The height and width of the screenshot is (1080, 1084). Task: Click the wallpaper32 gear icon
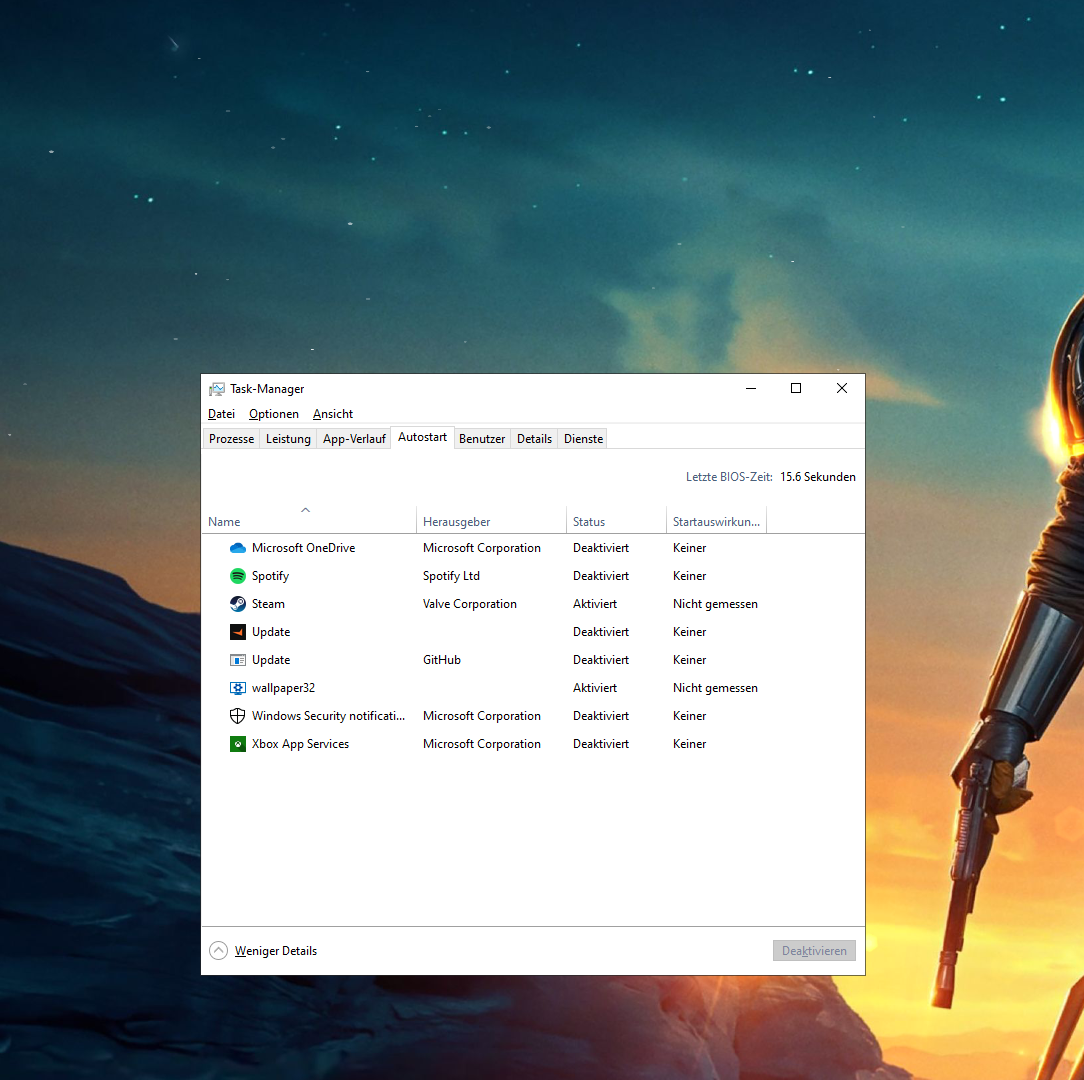pos(238,688)
